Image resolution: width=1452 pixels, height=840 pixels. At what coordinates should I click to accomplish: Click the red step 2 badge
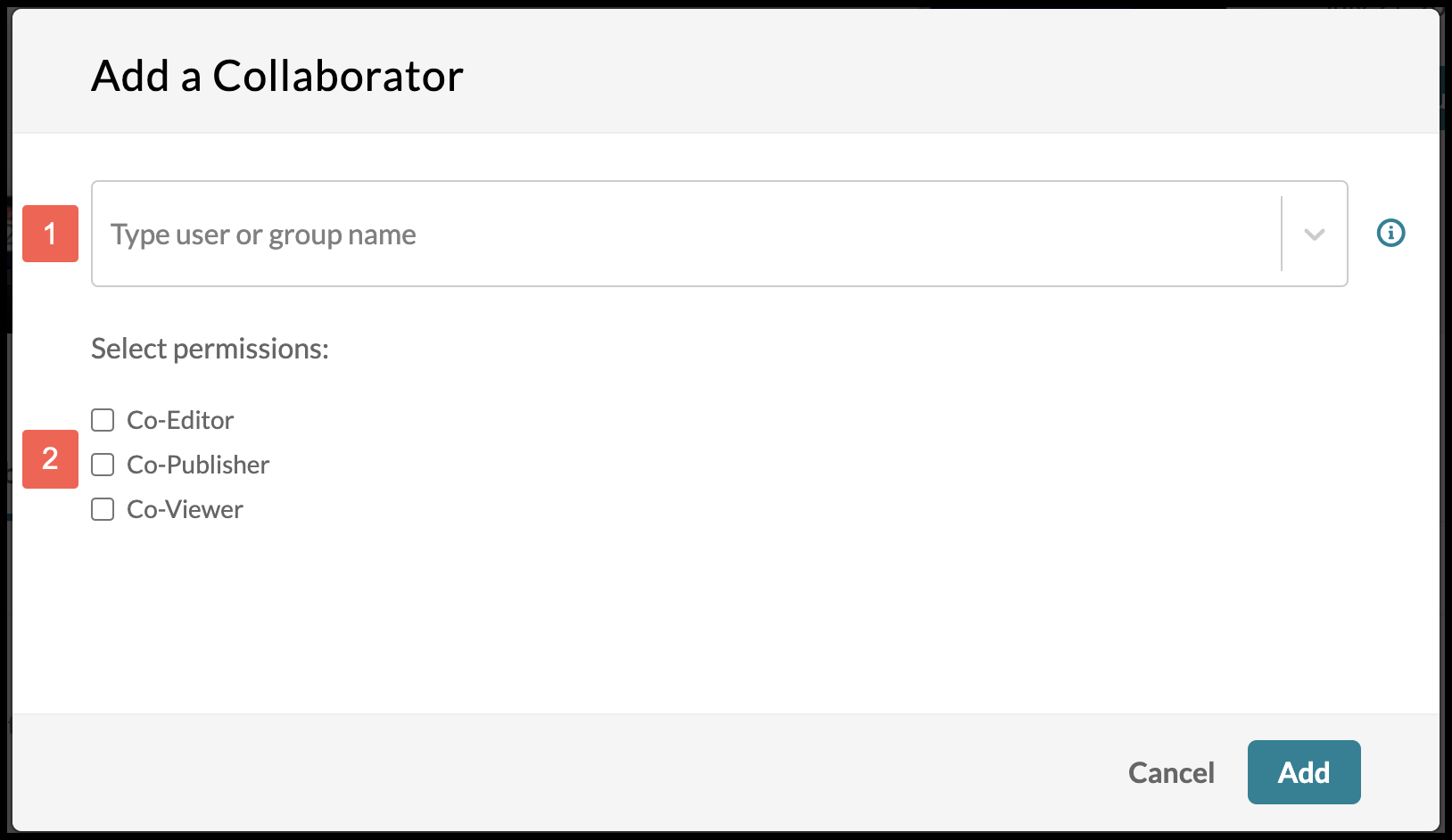pos(50,459)
